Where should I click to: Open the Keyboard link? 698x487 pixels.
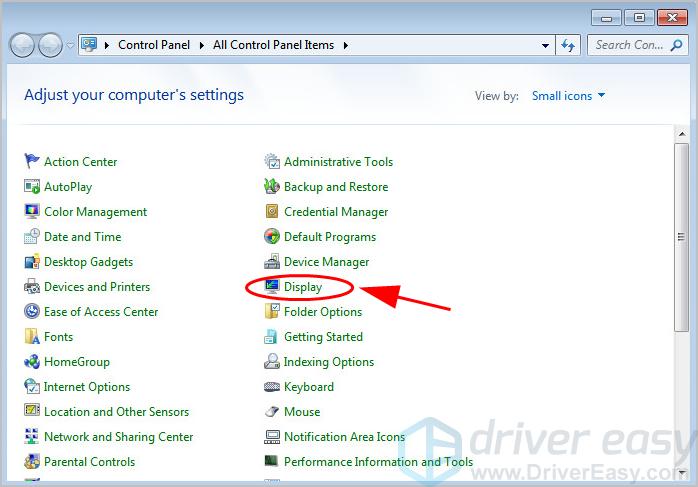[x=308, y=387]
